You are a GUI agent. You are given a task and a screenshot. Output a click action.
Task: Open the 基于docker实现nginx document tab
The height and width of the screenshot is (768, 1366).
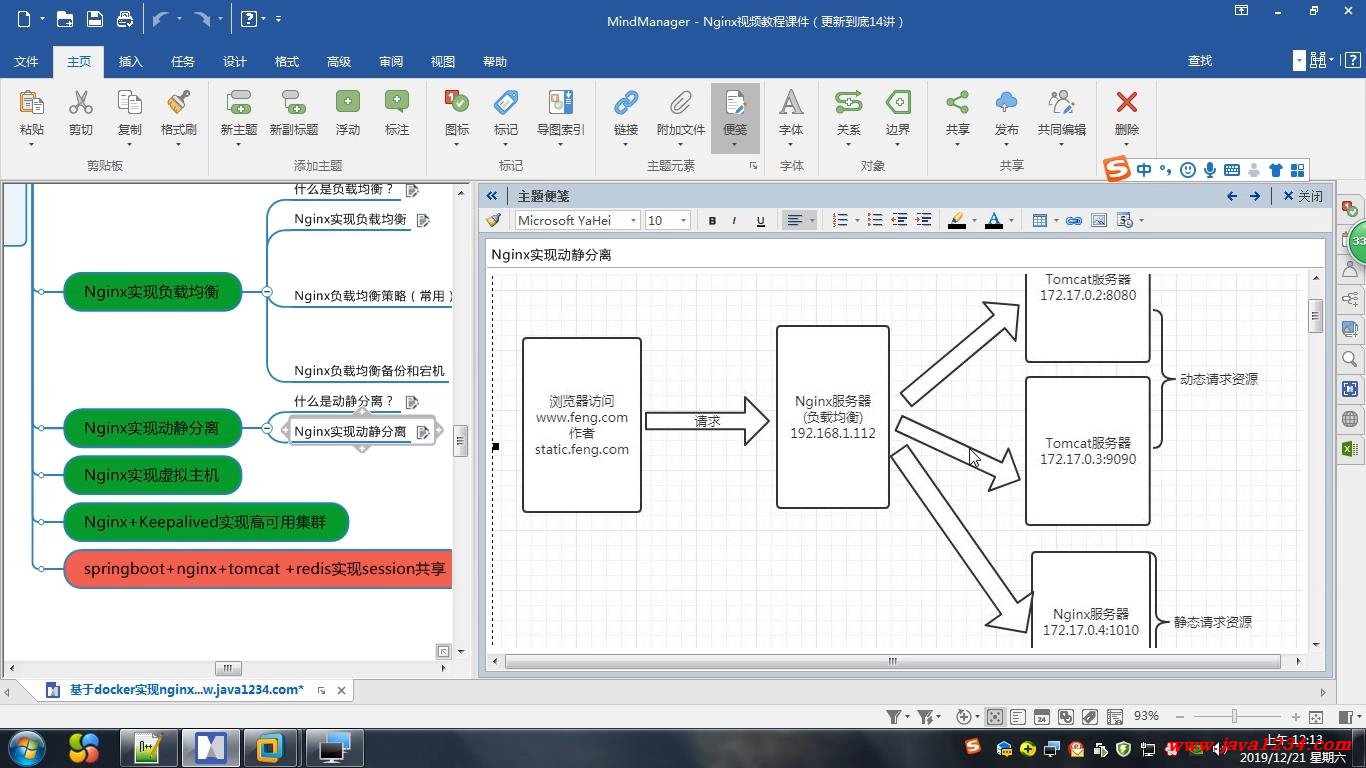tap(186, 690)
